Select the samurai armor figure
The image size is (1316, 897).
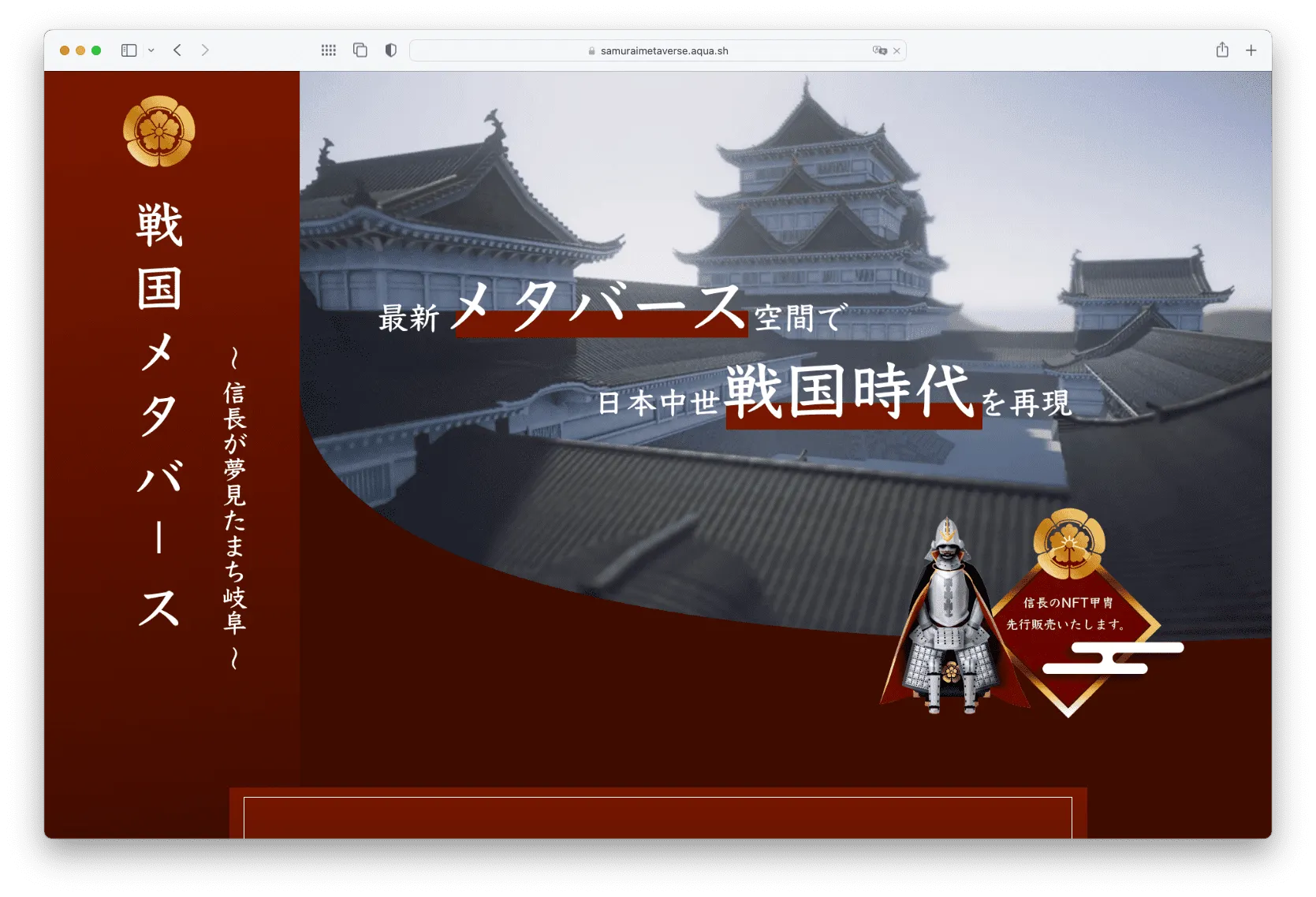pyautogui.click(x=950, y=619)
